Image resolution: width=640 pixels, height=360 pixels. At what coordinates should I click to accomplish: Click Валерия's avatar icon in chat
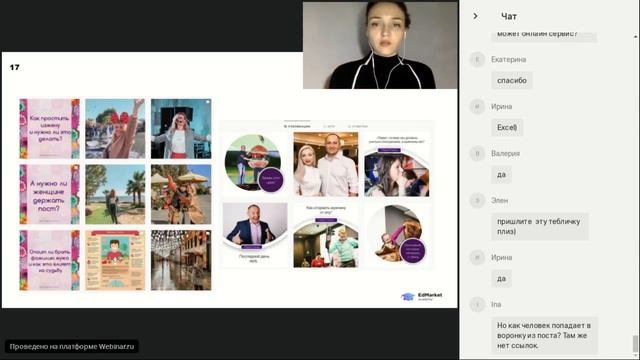coord(477,153)
